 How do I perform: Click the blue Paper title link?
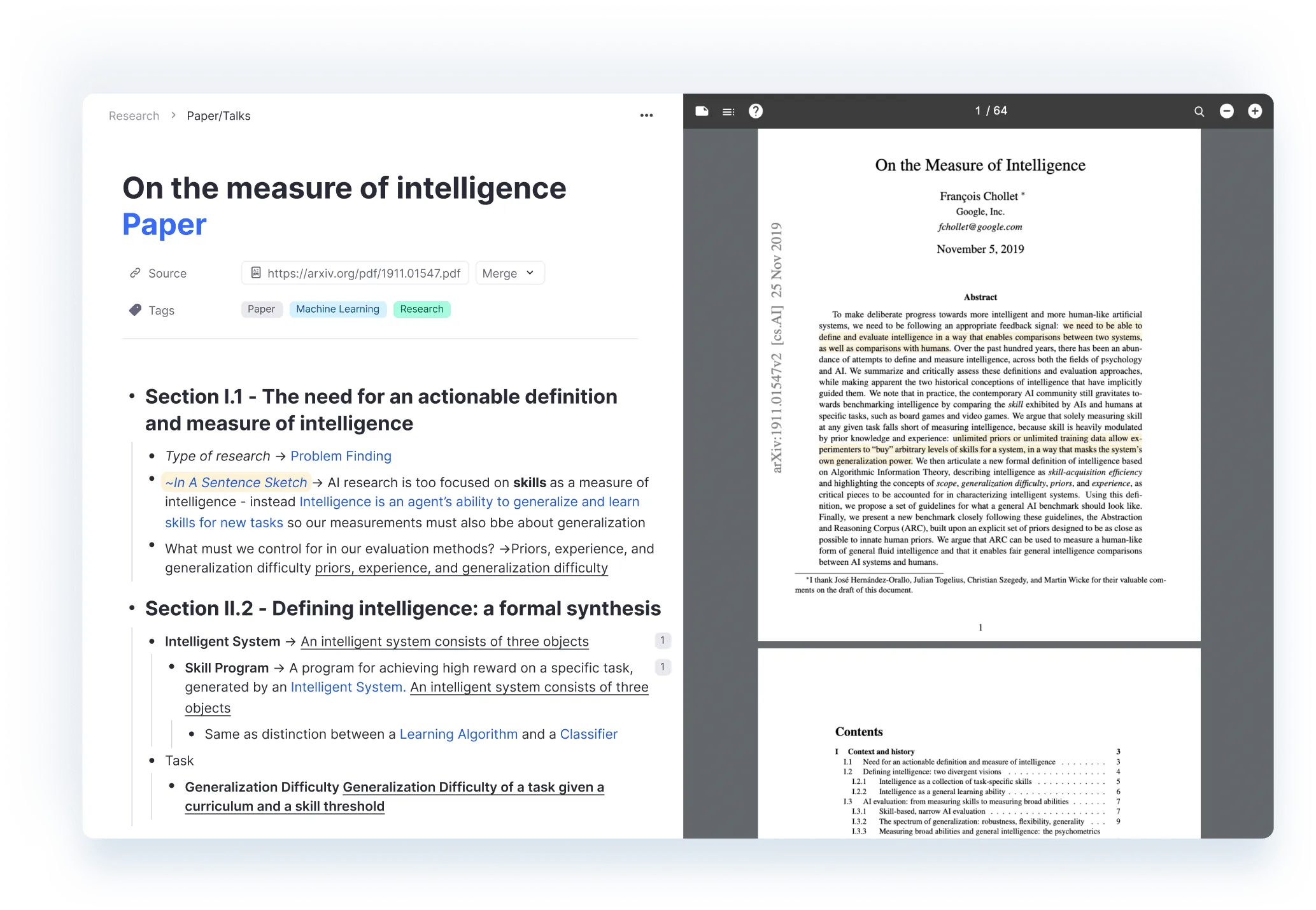[164, 224]
